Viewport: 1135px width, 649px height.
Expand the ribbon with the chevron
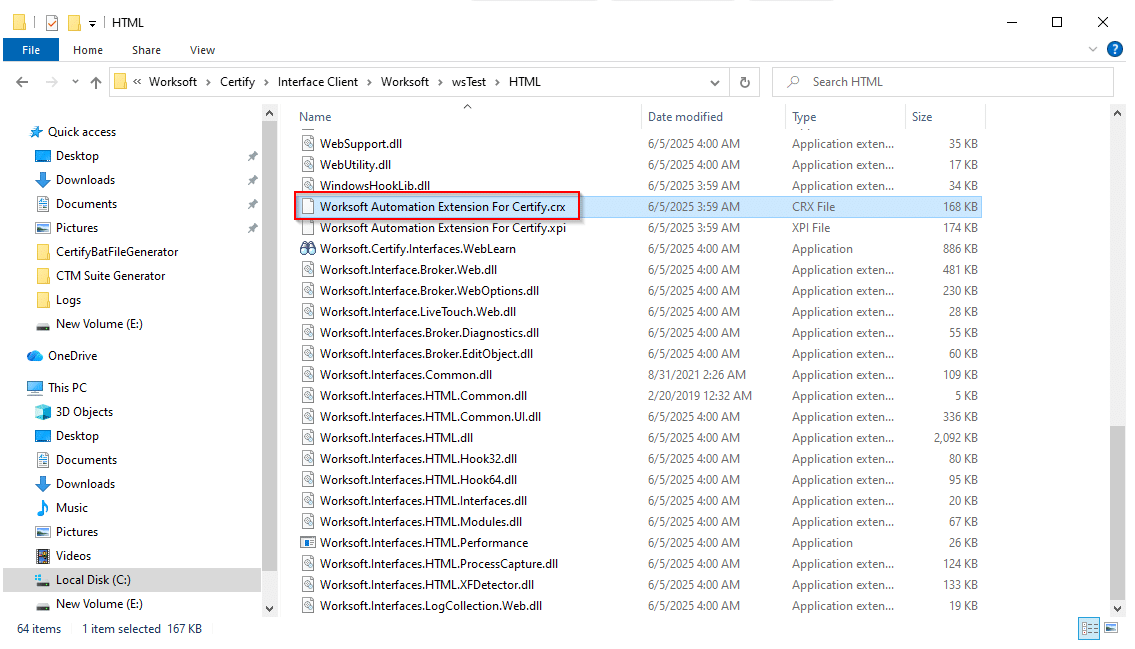pos(1092,49)
